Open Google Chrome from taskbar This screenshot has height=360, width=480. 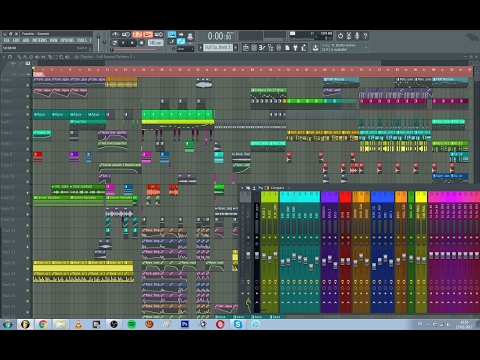point(43,324)
